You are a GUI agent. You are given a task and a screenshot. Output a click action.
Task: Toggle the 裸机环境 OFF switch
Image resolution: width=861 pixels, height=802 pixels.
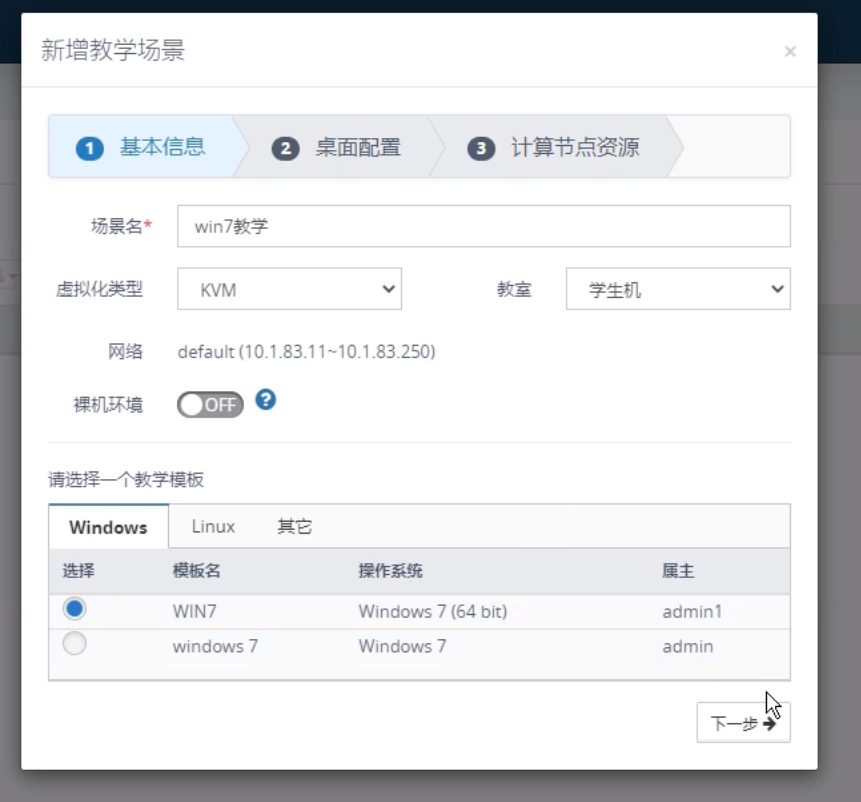coord(210,405)
